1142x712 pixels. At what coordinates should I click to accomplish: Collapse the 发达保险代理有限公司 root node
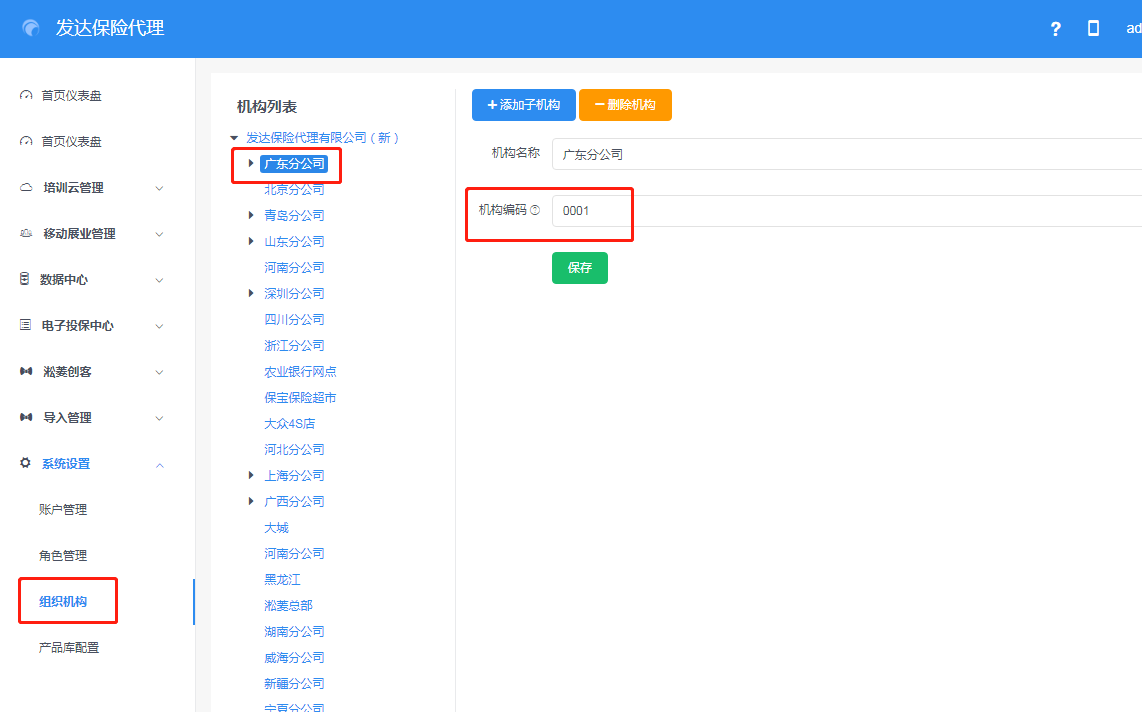234,138
